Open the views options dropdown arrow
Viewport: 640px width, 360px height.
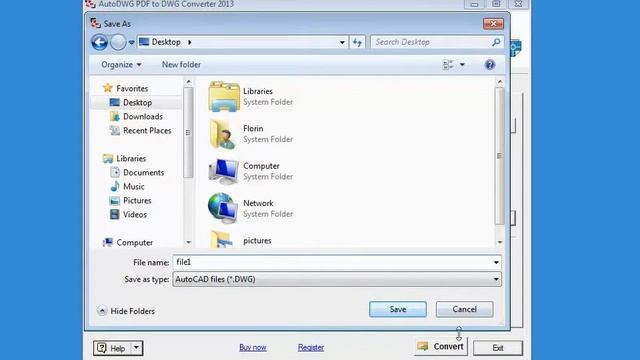(x=462, y=64)
